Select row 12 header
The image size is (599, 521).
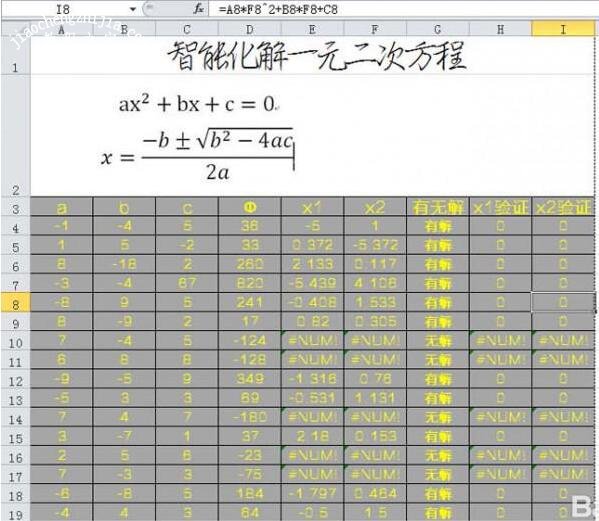click(x=15, y=379)
